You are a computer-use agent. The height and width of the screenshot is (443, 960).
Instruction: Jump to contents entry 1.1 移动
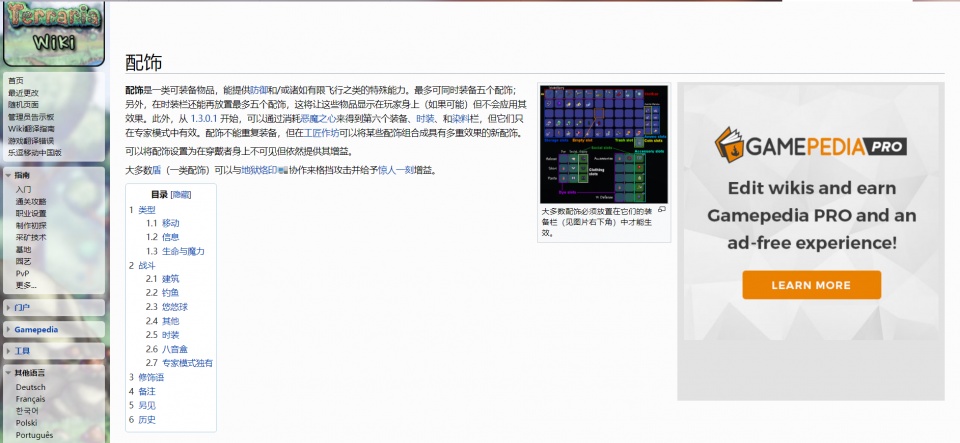[x=162, y=223]
